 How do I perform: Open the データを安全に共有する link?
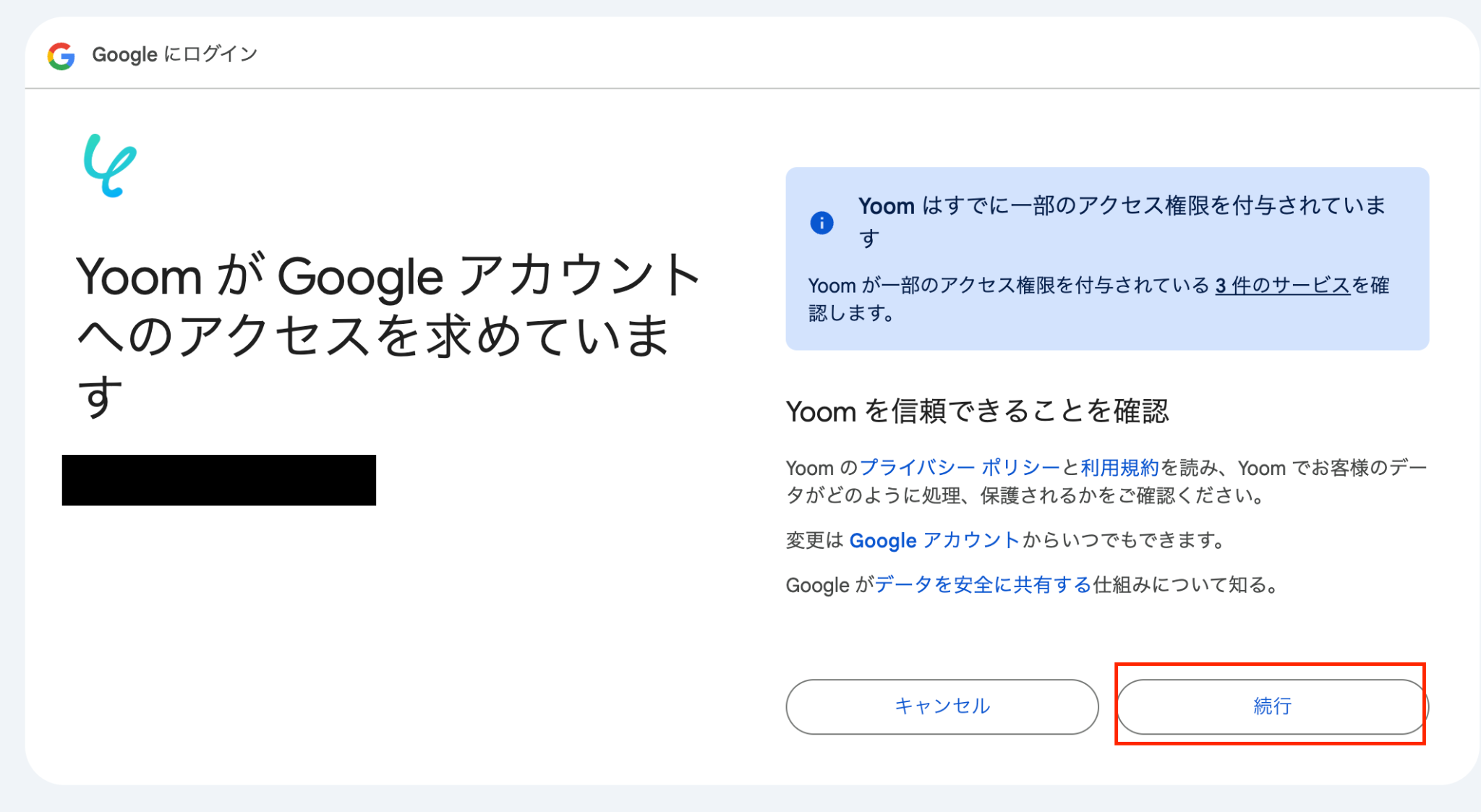point(983,584)
